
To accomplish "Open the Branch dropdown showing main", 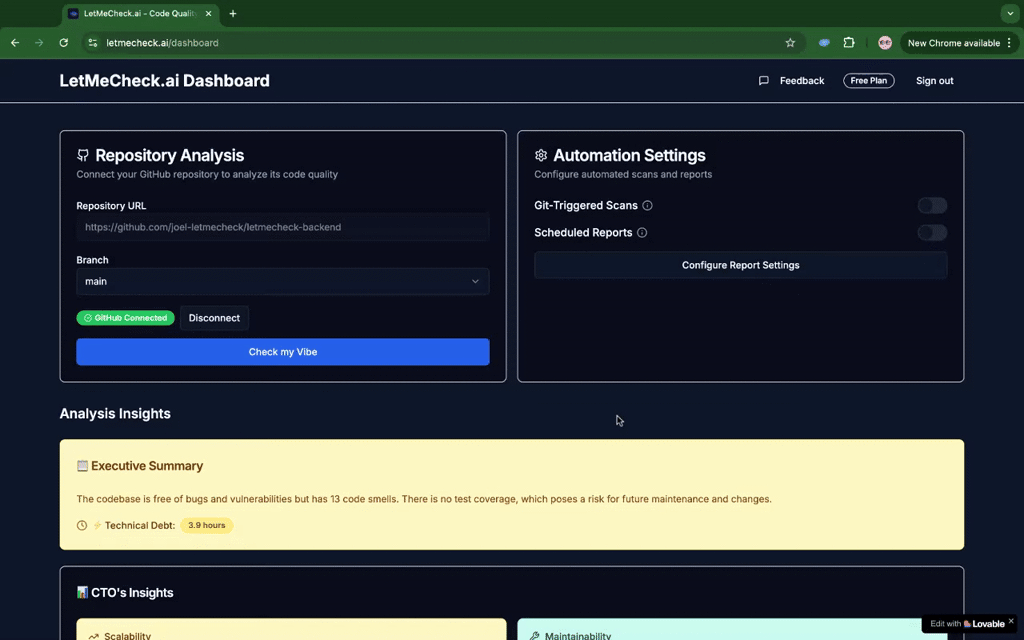I will [x=282, y=281].
